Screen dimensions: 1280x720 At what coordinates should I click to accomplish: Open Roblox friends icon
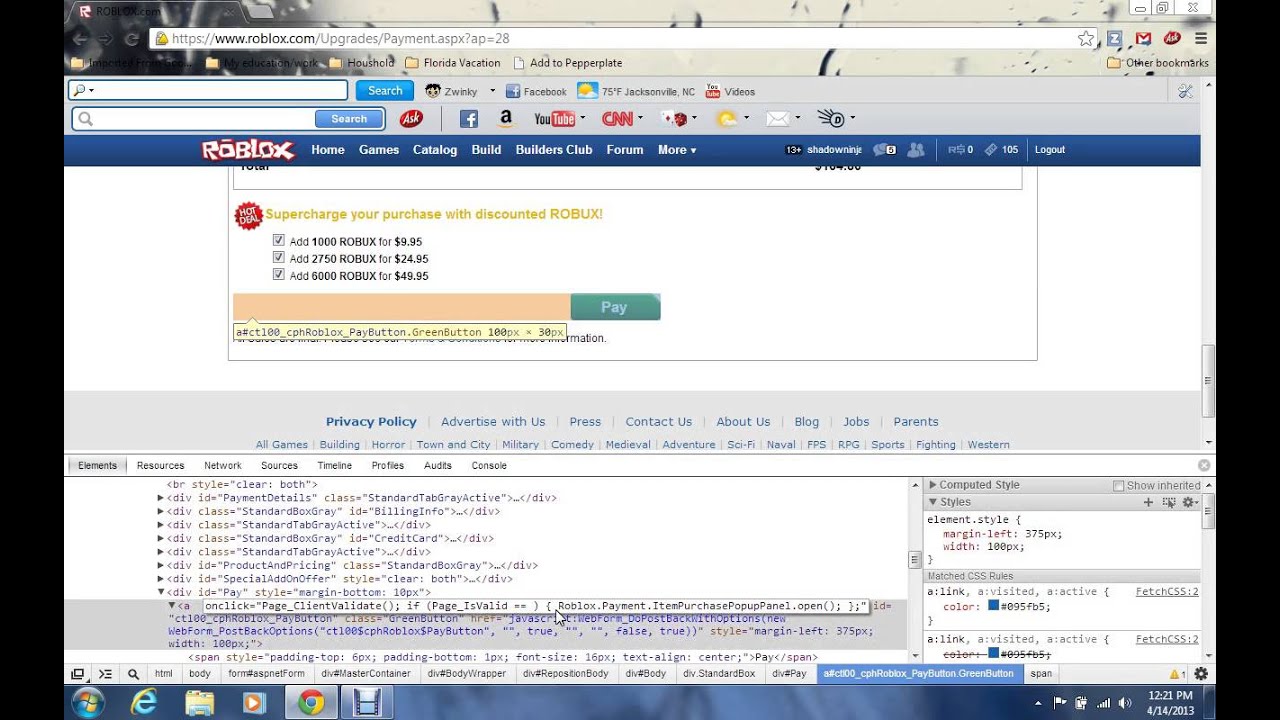pyautogui.click(x=916, y=150)
